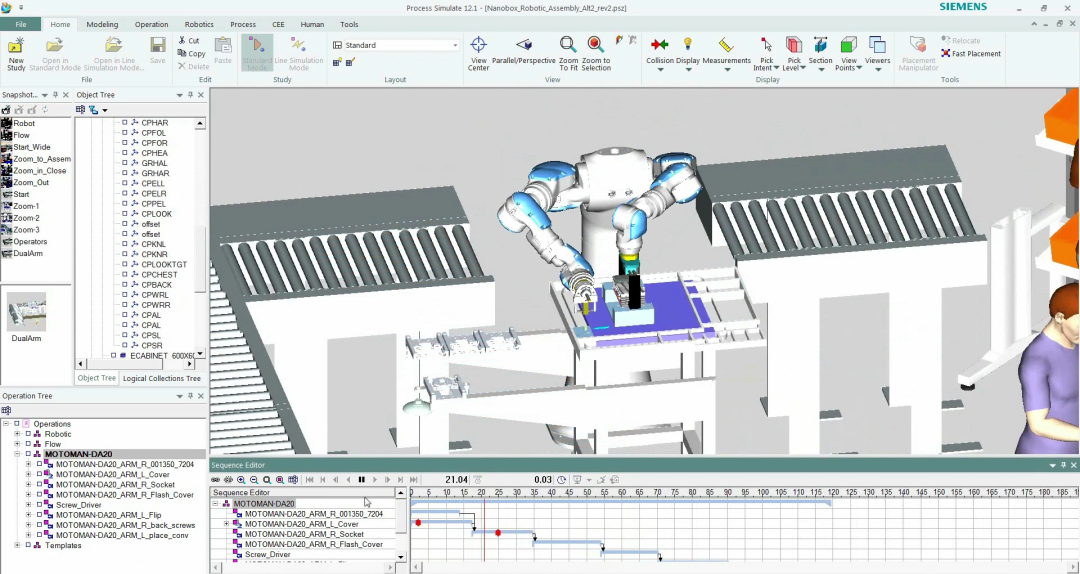Click the red marker on timeline
This screenshot has width=1080, height=574.
point(418,523)
